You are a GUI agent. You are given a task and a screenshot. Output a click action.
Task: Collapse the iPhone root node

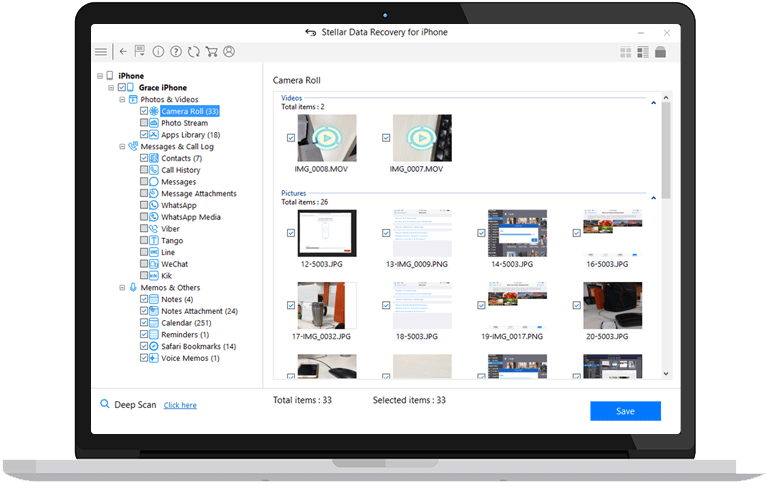100,76
